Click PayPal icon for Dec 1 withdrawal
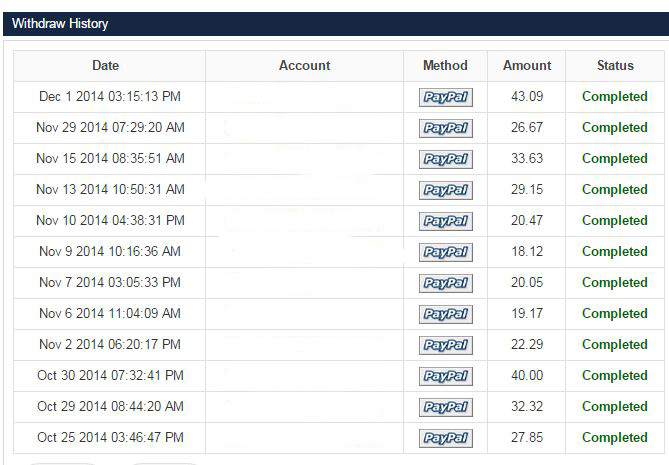The width and height of the screenshot is (669, 465). coord(445,97)
